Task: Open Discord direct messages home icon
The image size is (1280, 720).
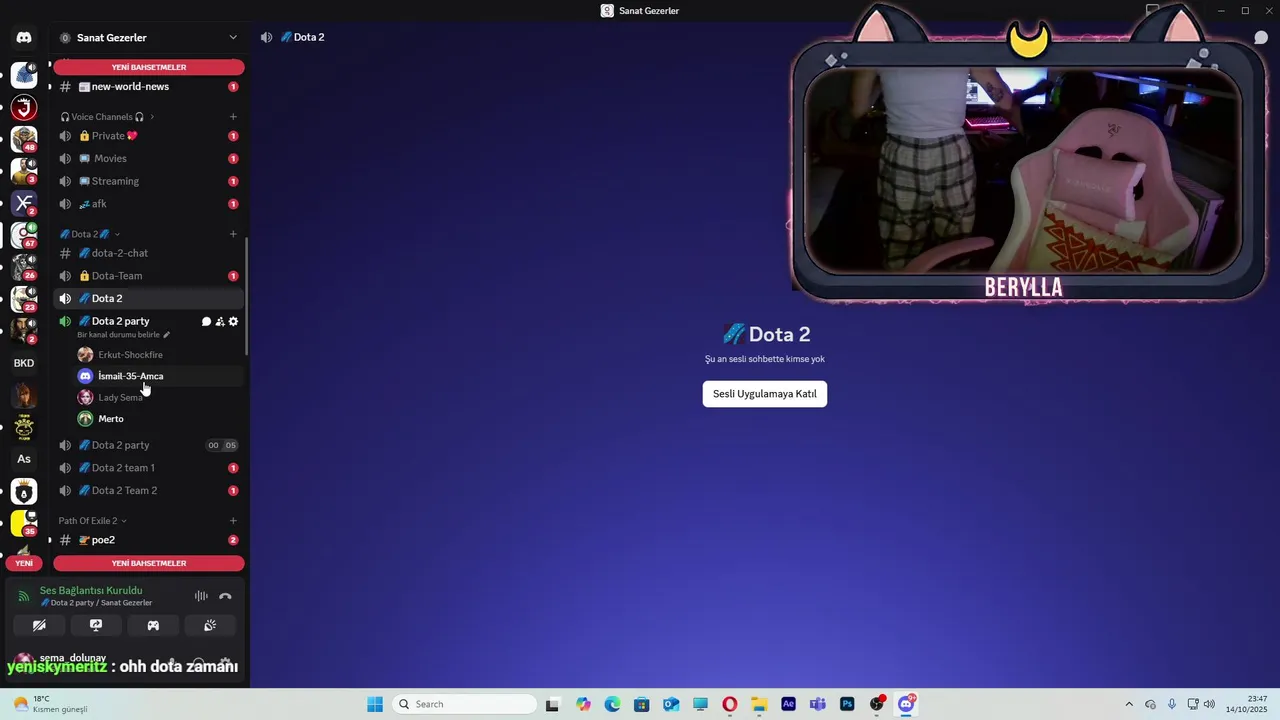Action: 24,38
